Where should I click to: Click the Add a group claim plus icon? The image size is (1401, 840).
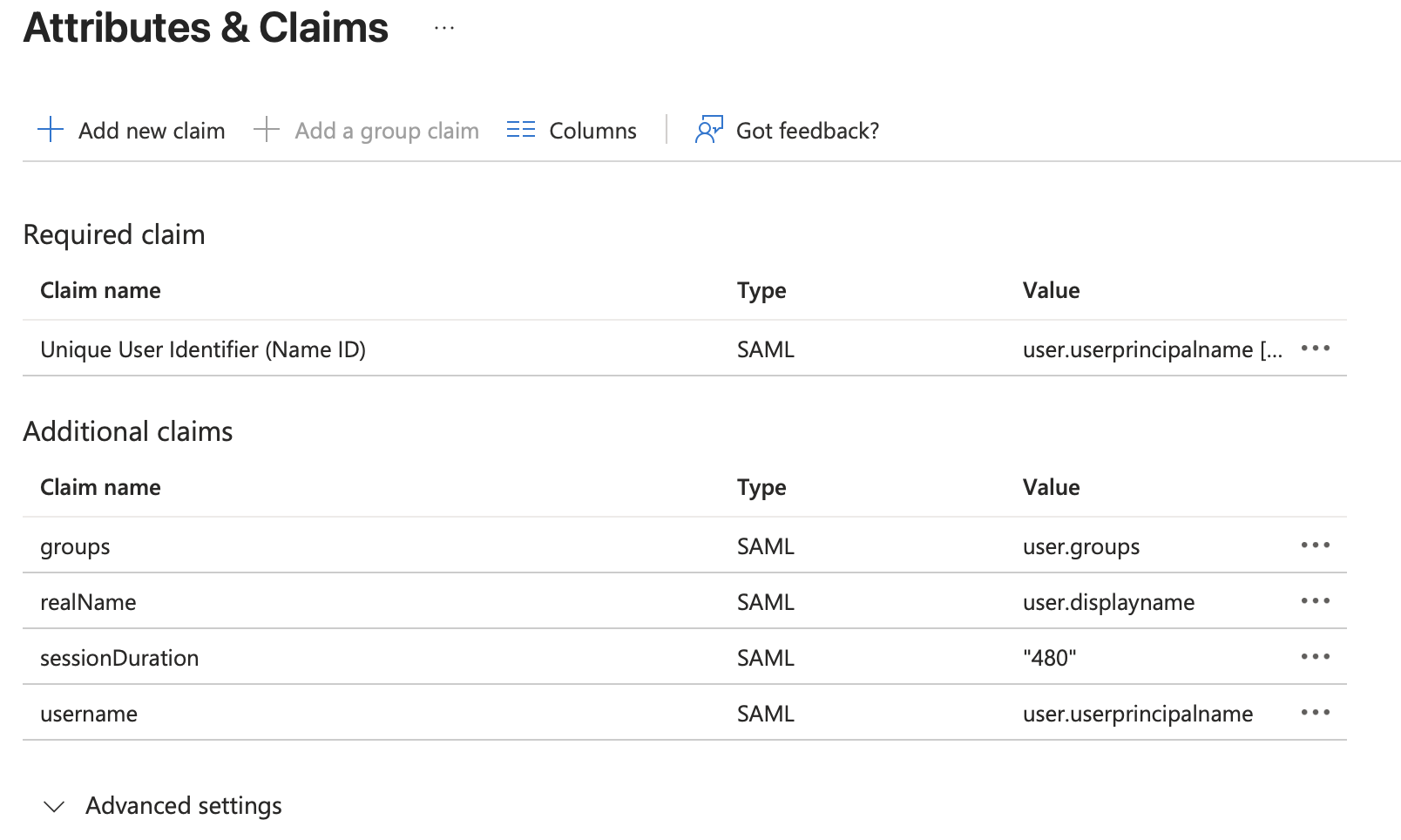pyautogui.click(x=267, y=130)
